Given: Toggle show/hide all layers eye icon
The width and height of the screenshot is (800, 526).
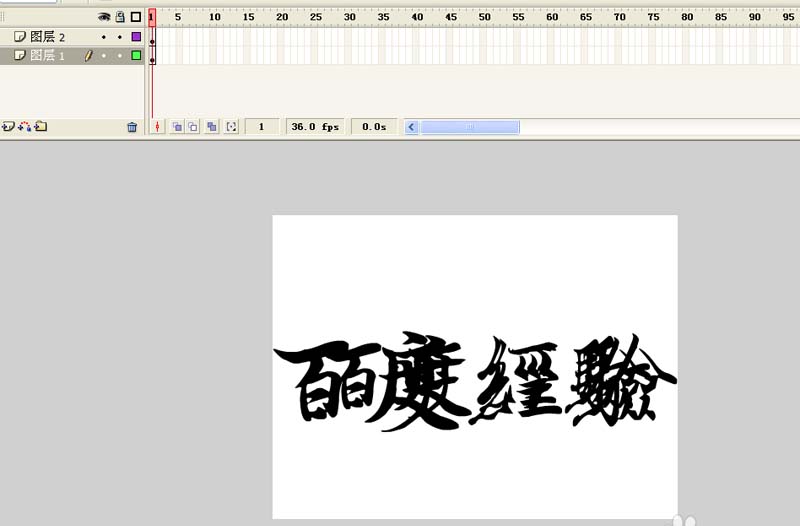Looking at the screenshot, I should (104, 17).
